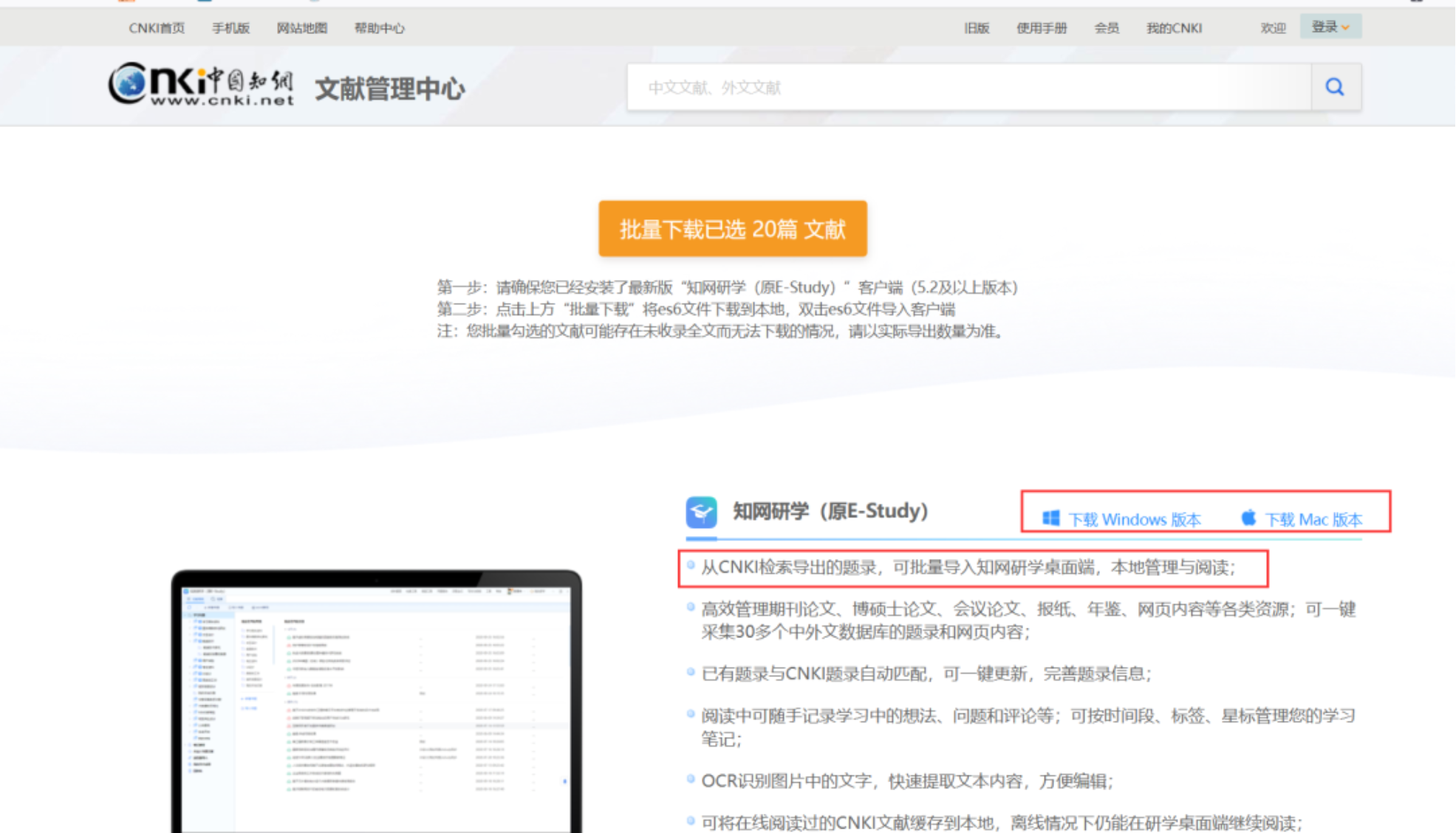The width and height of the screenshot is (1456, 833).
Task: Click the Apple logo icon
Action: click(1248, 518)
